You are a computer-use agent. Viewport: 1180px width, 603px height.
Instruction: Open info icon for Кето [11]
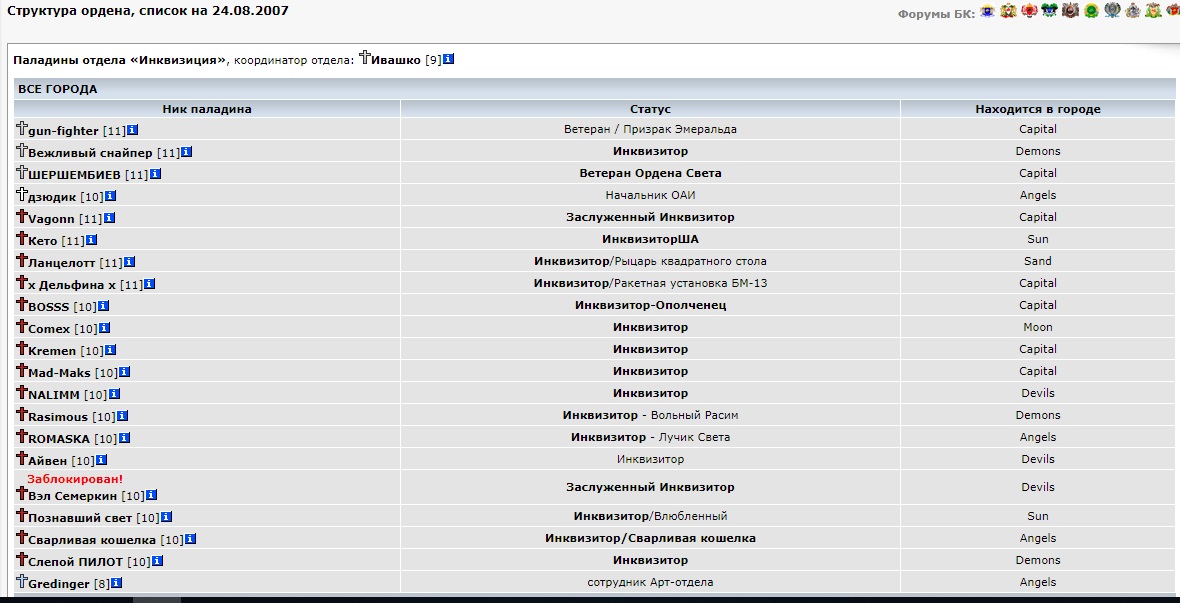click(92, 240)
